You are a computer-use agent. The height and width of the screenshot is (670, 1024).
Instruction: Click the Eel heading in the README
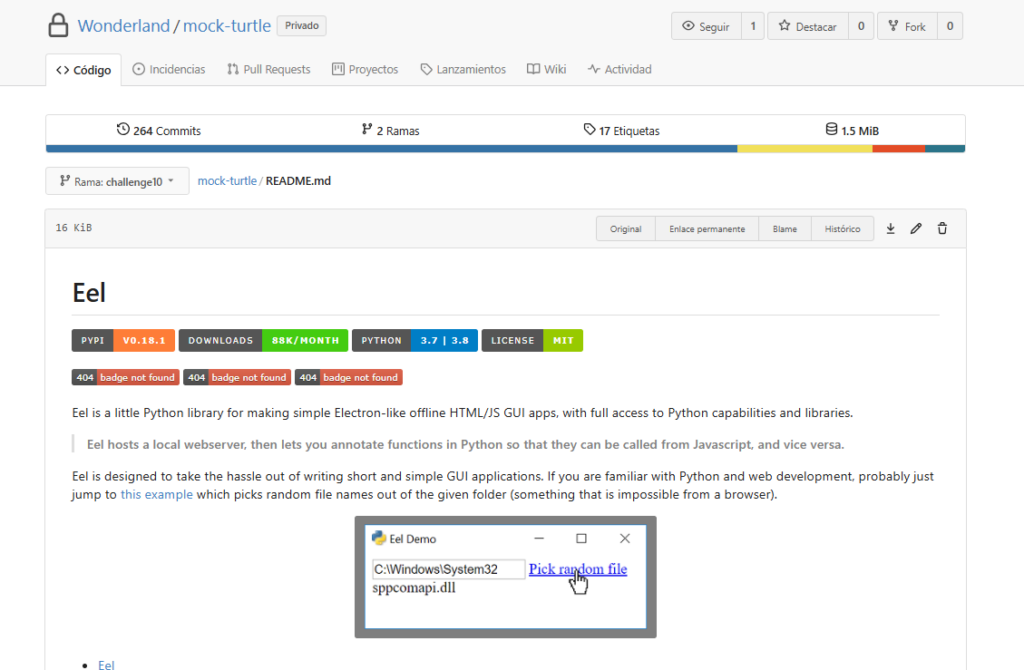click(89, 293)
